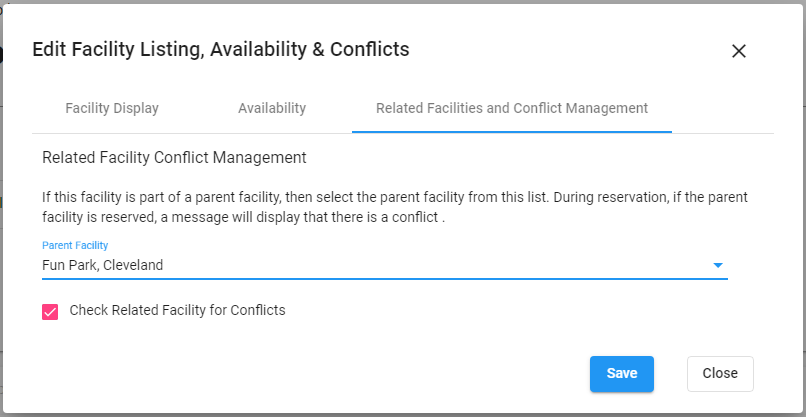
Task: Close the dialog using the X icon
Action: pyautogui.click(x=739, y=51)
